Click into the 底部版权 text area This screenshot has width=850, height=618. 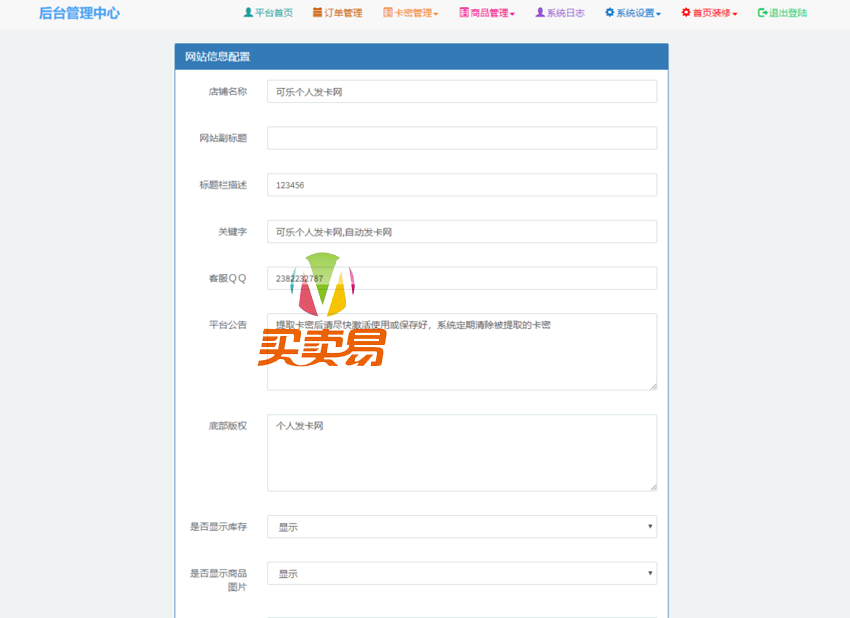461,453
